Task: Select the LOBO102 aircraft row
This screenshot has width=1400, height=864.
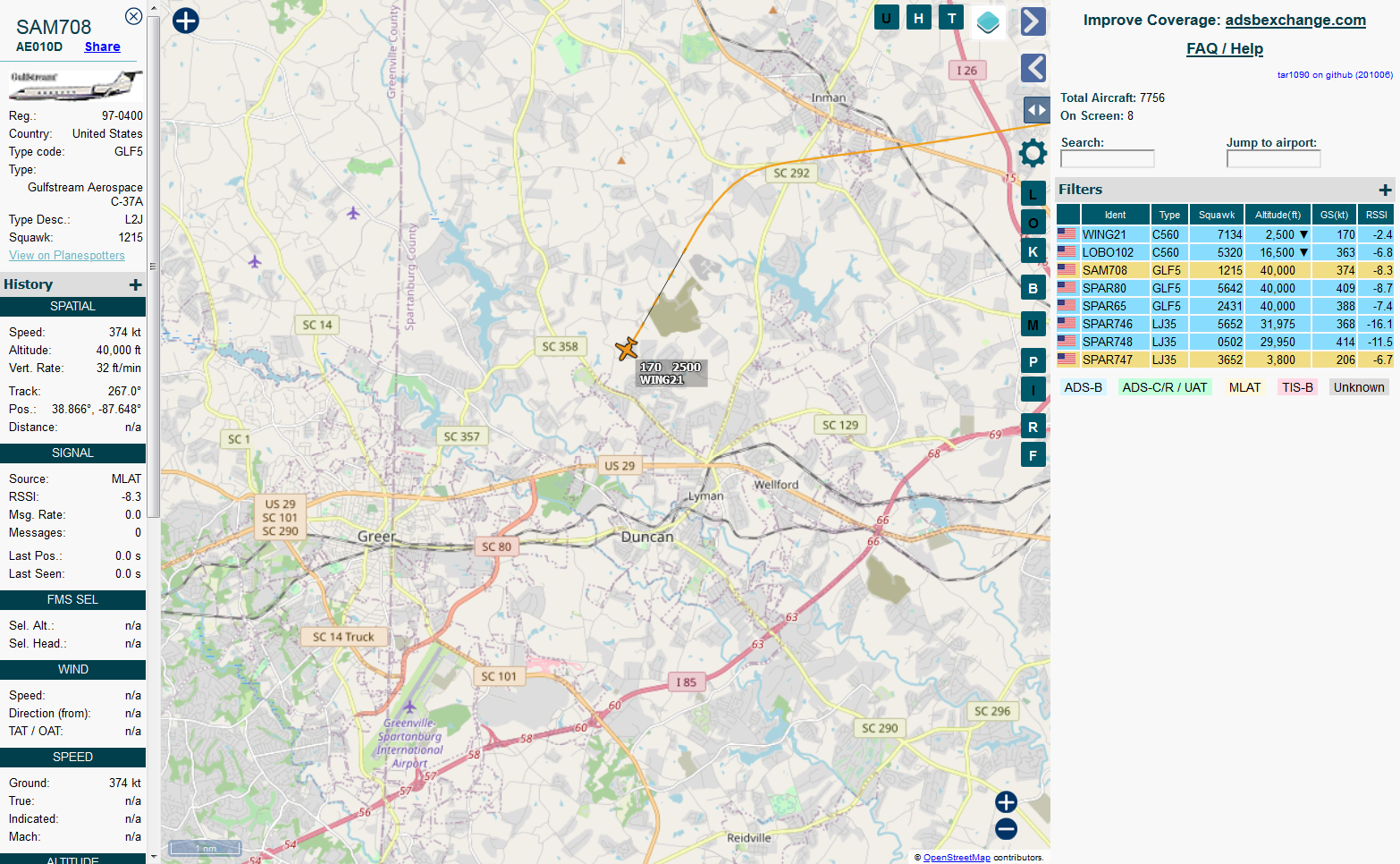Action: [1226, 252]
